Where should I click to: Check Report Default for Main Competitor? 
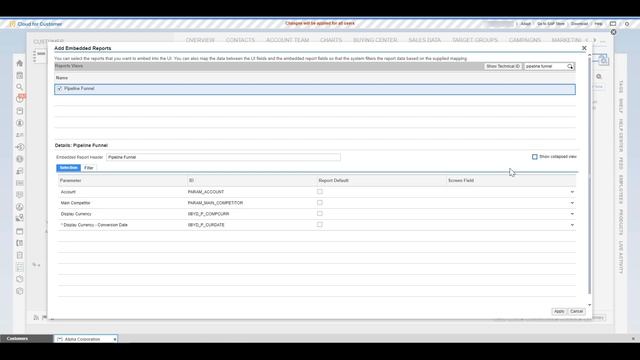click(320, 202)
